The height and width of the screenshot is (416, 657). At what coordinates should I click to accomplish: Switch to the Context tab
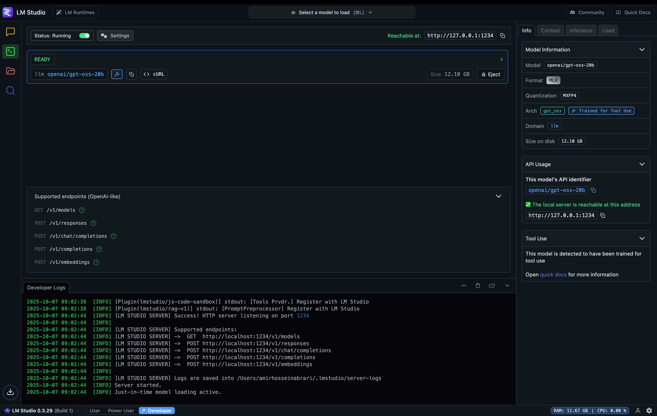pyautogui.click(x=550, y=30)
